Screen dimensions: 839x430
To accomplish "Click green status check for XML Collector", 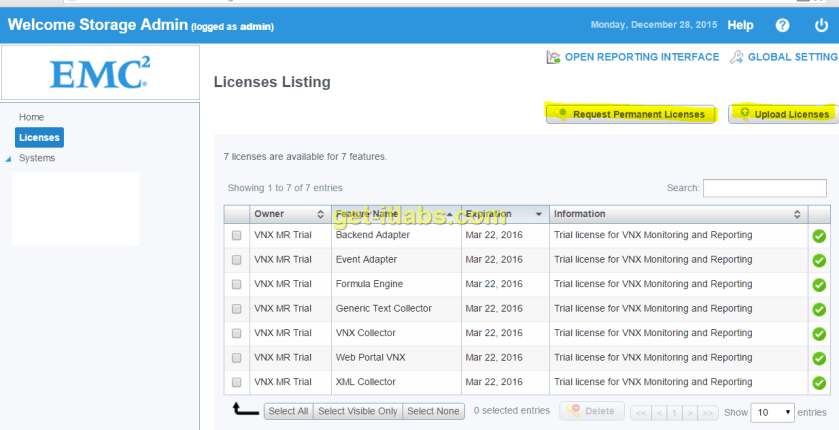I will pyautogui.click(x=819, y=383).
